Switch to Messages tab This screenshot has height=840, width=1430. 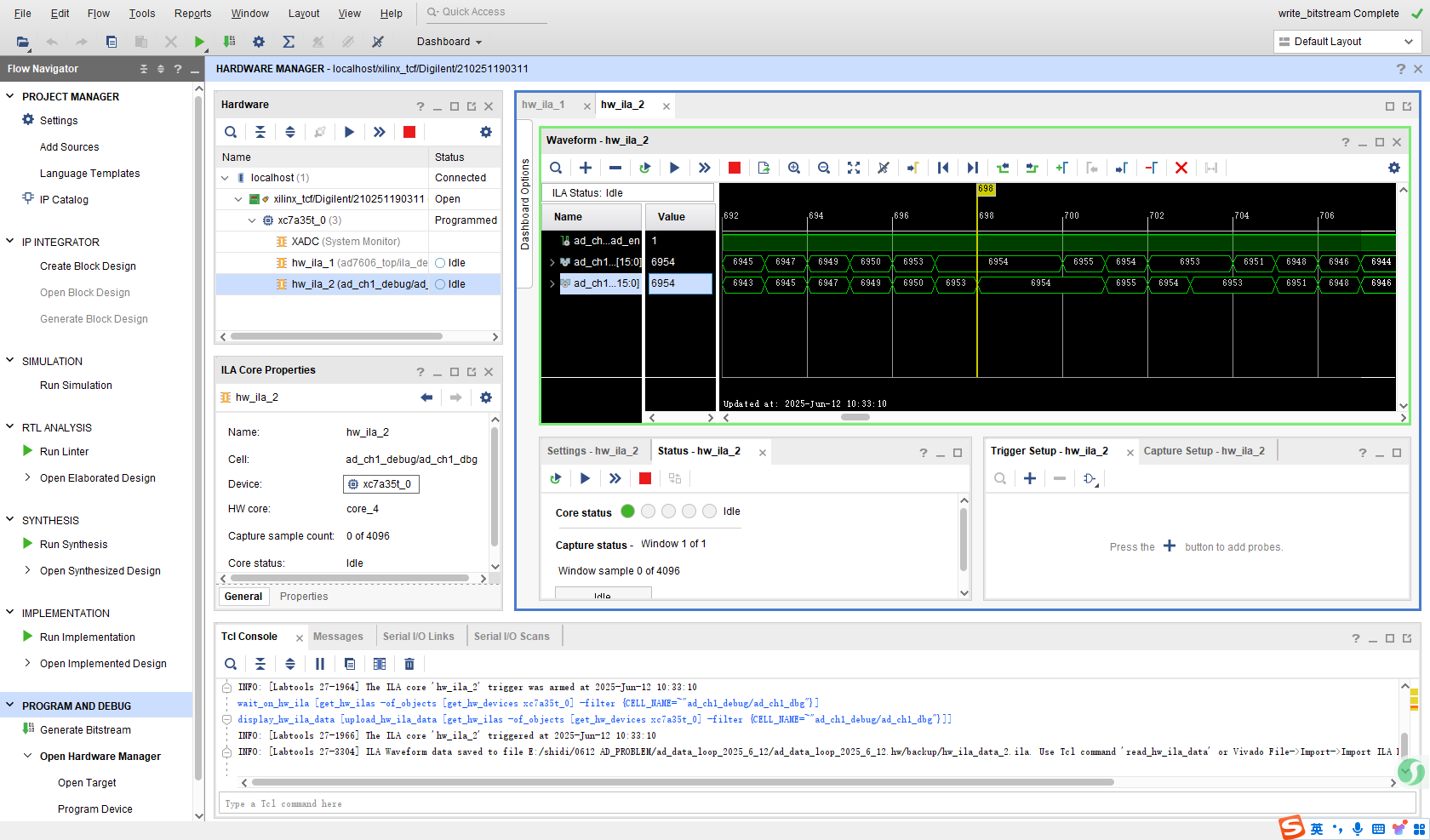(x=338, y=637)
